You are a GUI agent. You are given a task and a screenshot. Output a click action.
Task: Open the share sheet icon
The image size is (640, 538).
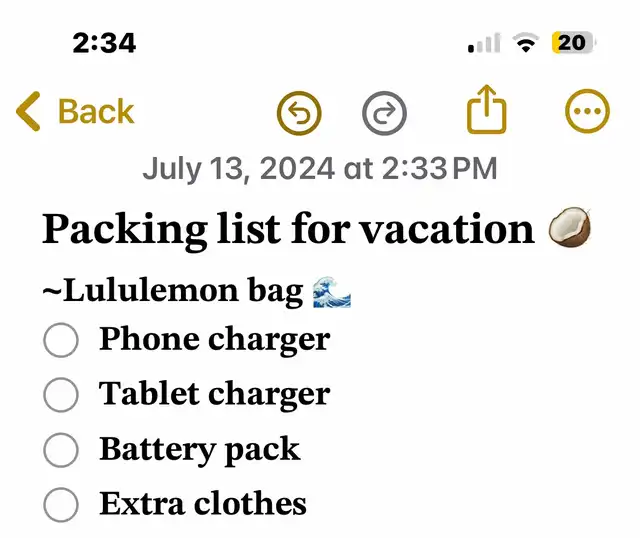487,109
